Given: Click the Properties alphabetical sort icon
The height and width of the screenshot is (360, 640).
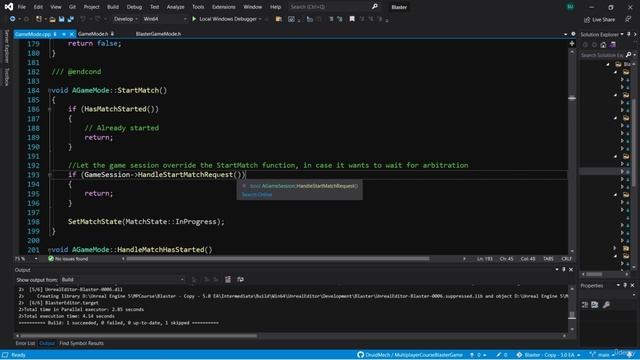Looking at the screenshot, I should (x=595, y=304).
